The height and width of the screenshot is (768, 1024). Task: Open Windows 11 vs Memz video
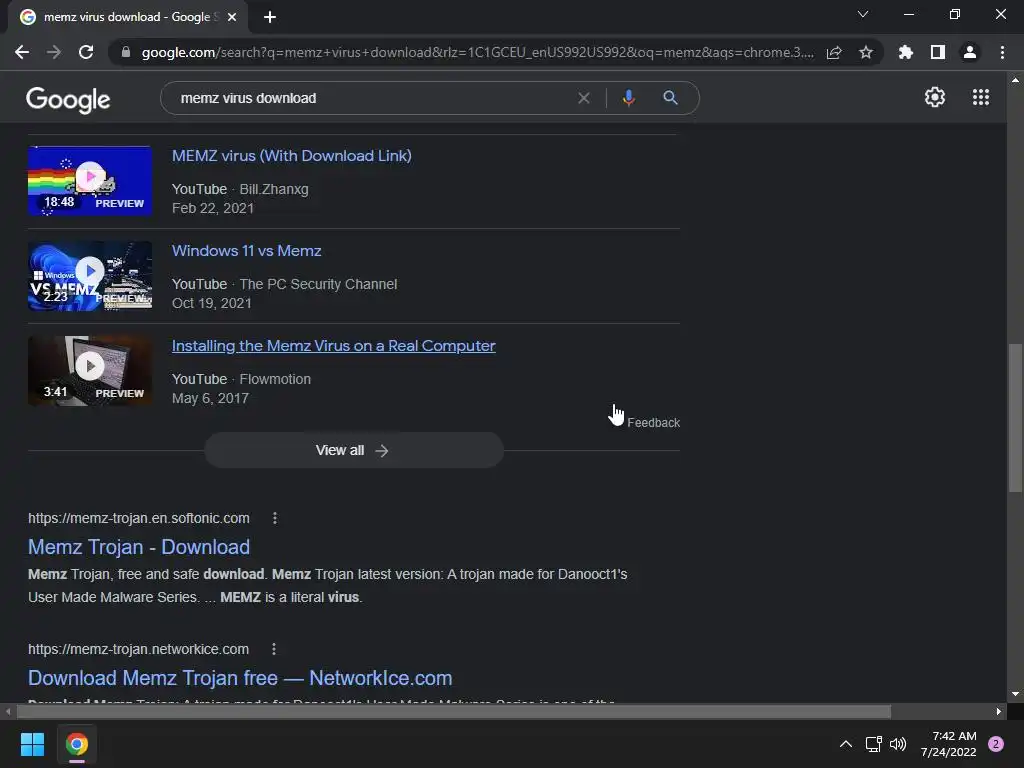coord(247,251)
